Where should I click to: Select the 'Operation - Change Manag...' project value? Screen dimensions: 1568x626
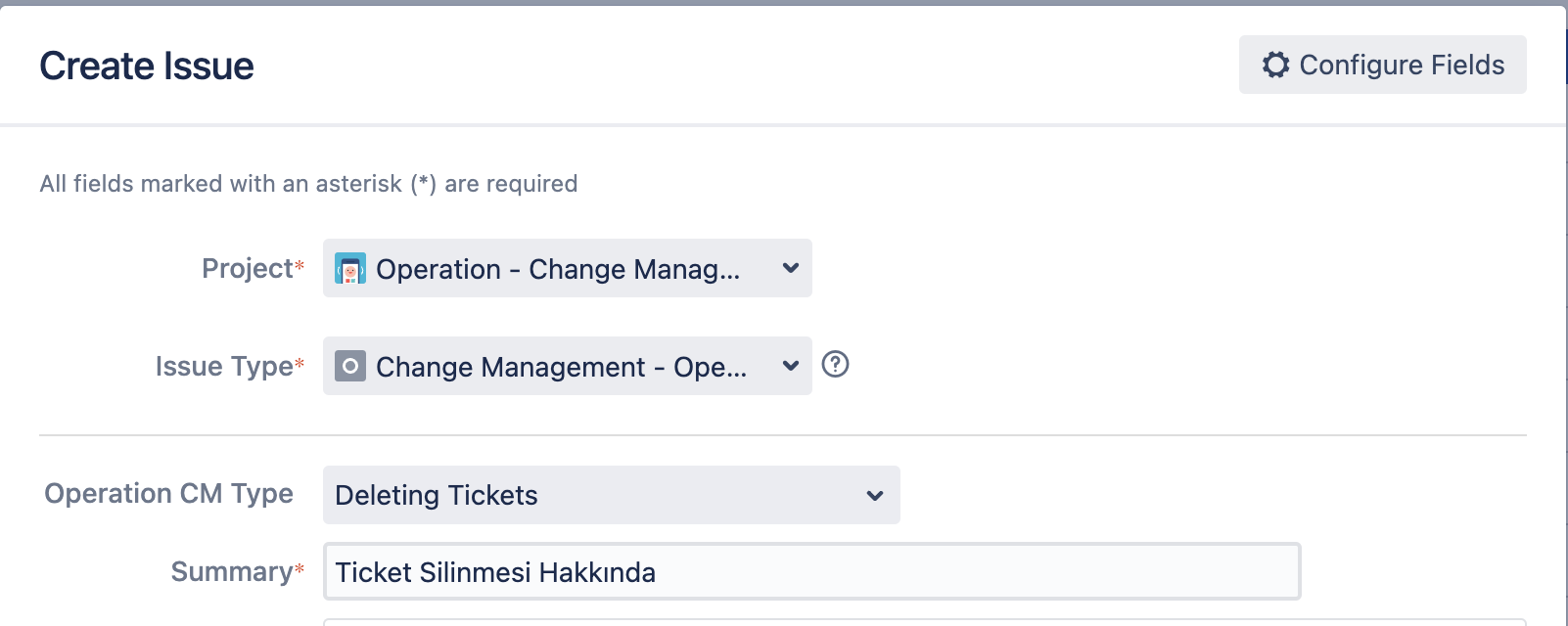(x=558, y=269)
